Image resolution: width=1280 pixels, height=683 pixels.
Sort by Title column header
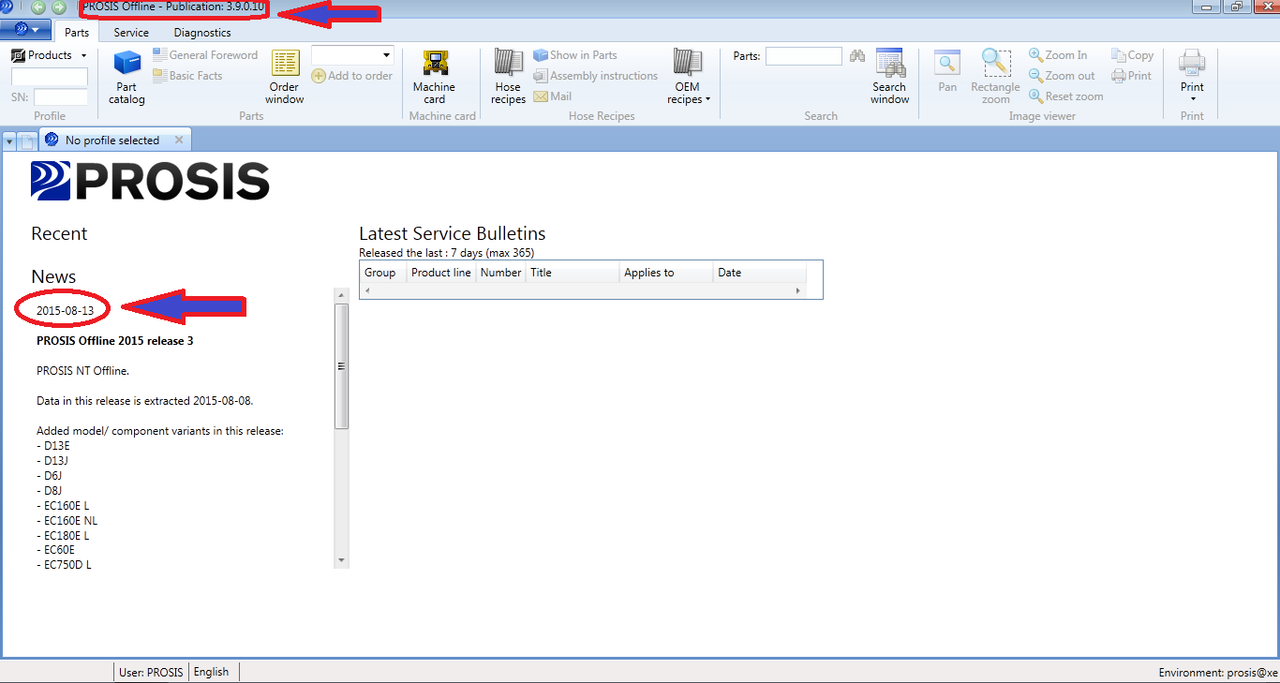(572, 272)
